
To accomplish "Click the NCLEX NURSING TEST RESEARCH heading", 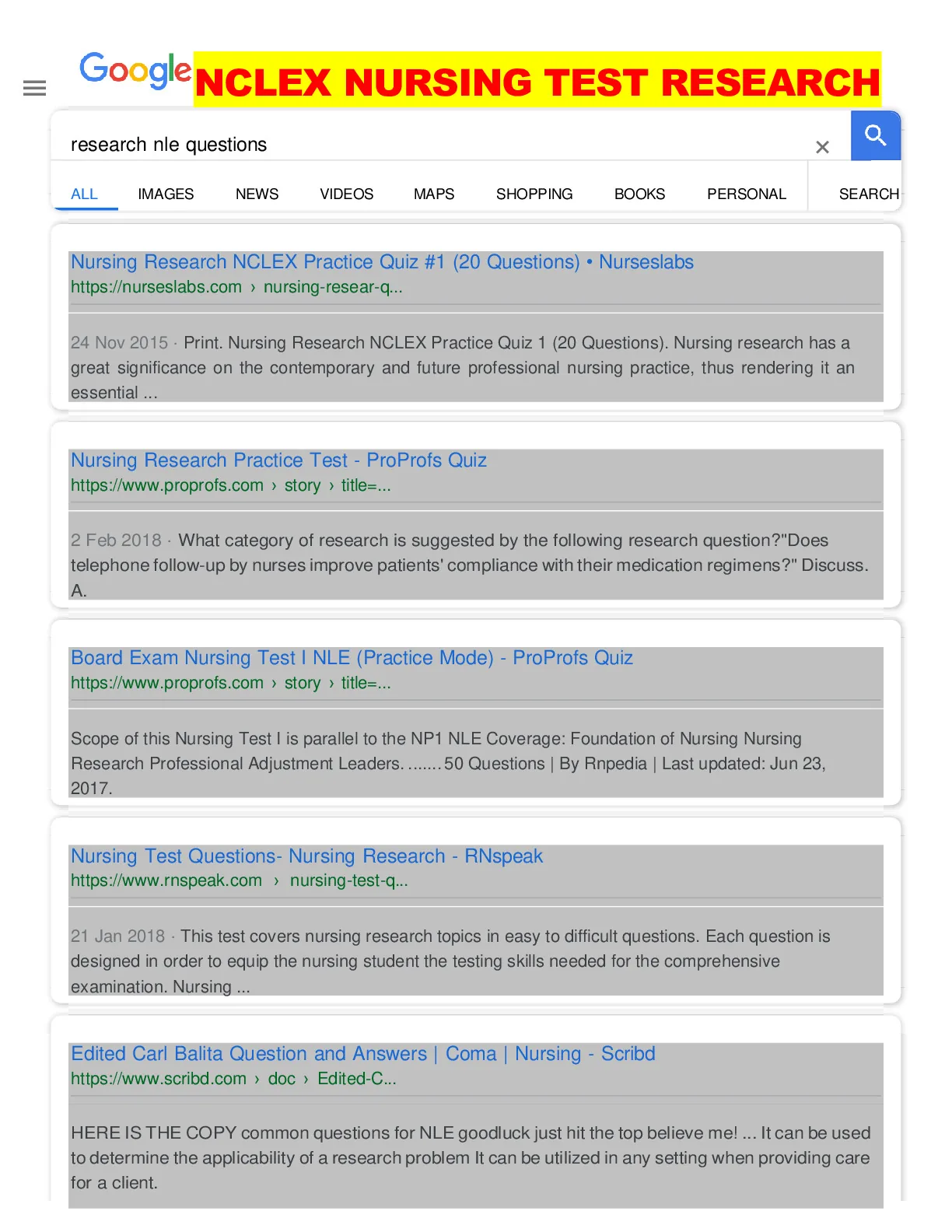I will tap(537, 83).
